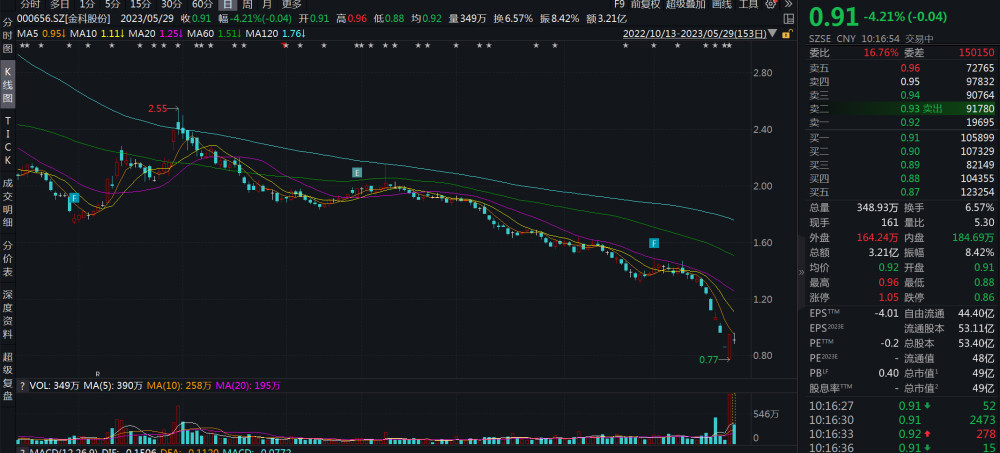The height and width of the screenshot is (453, 1000).
Task: Click the E event marker on chart
Action: 357,172
